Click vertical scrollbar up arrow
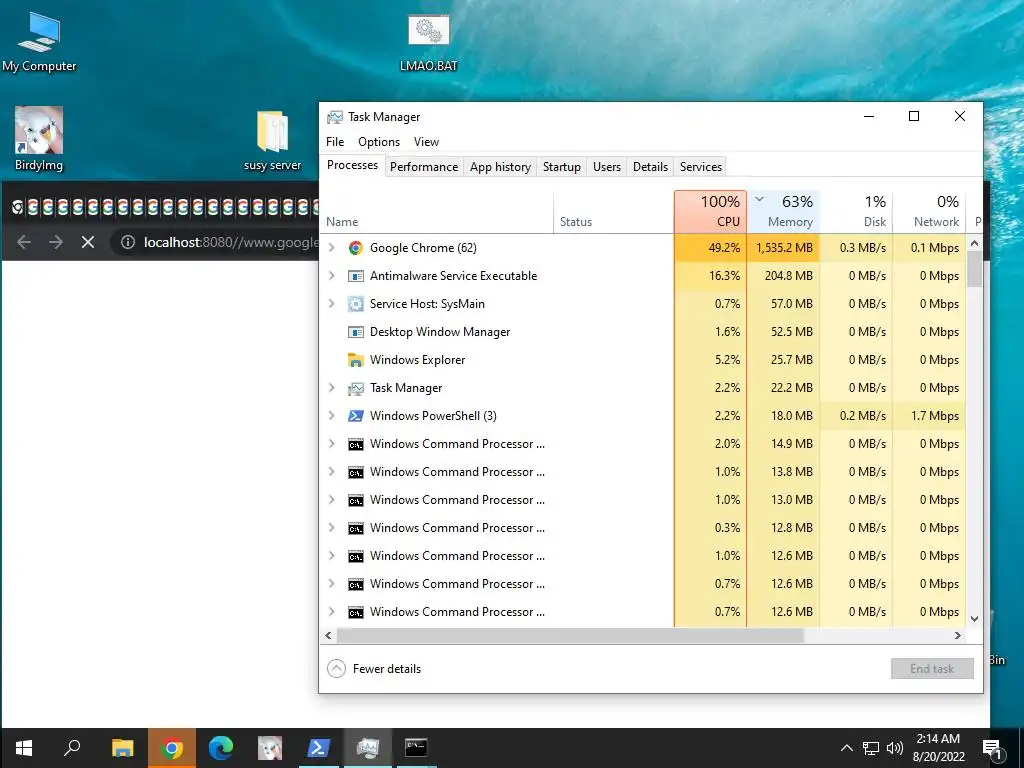 click(974, 243)
